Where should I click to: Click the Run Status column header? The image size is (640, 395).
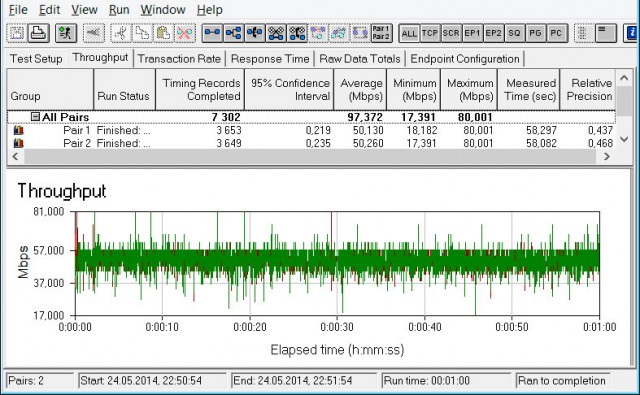tap(124, 89)
